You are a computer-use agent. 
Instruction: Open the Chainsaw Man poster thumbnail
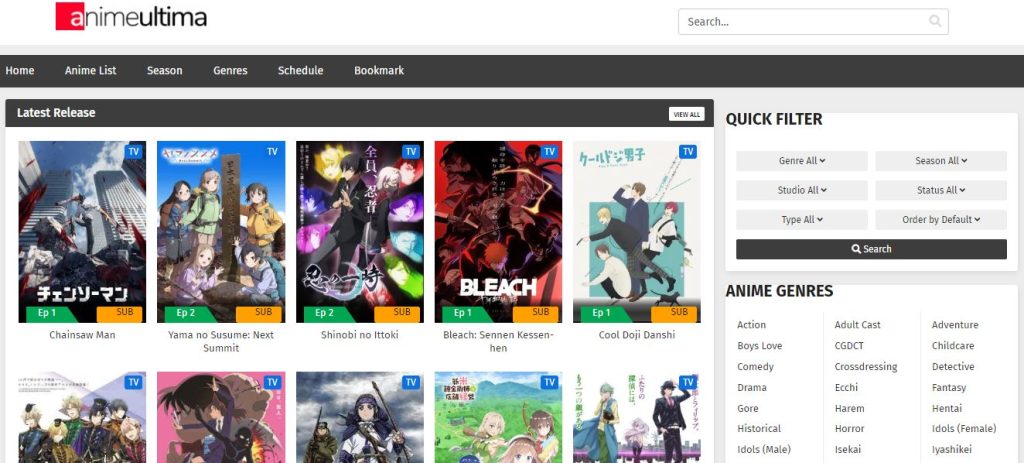click(82, 232)
